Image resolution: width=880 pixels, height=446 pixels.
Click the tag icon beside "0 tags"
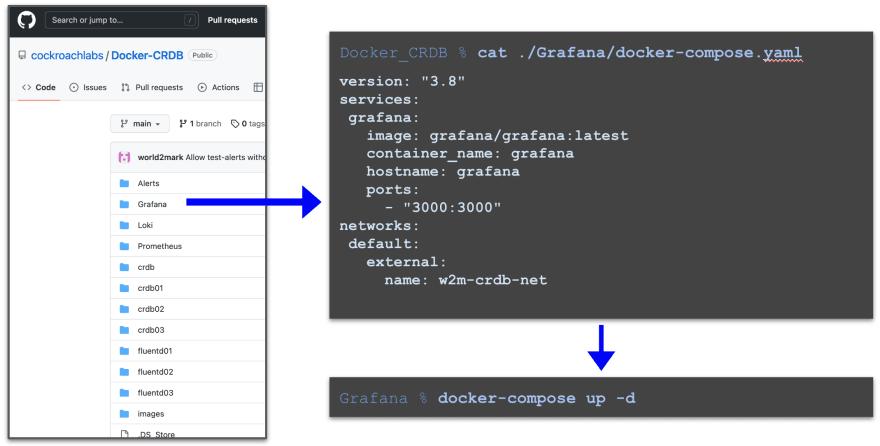[x=235, y=123]
